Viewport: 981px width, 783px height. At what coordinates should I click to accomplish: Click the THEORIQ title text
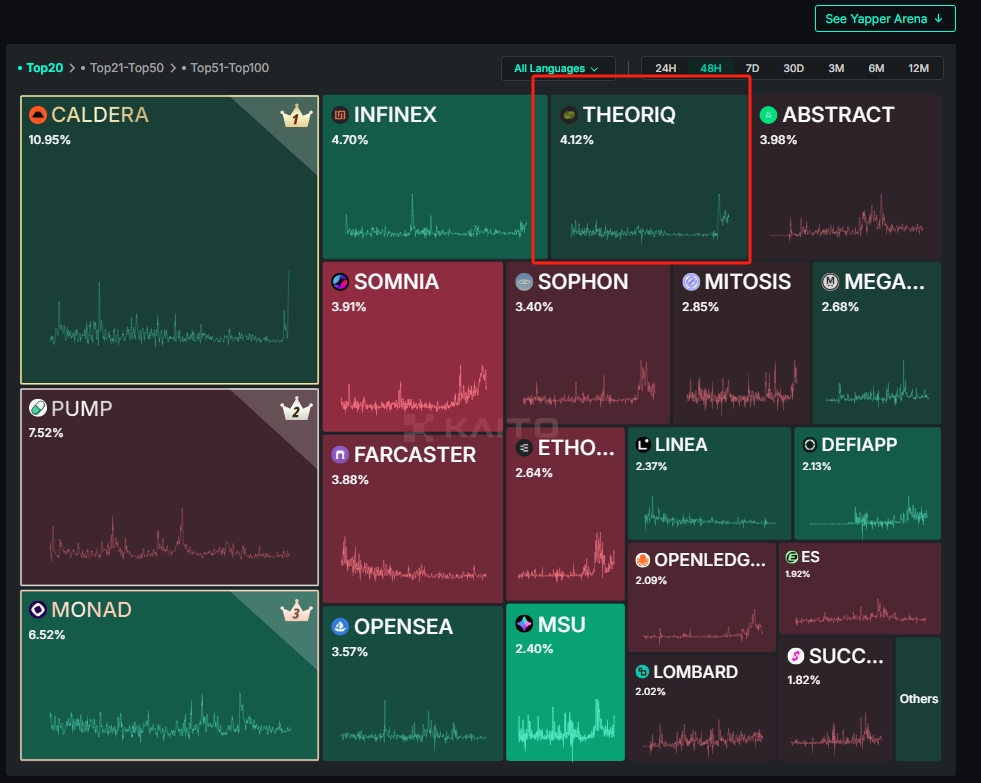click(629, 114)
